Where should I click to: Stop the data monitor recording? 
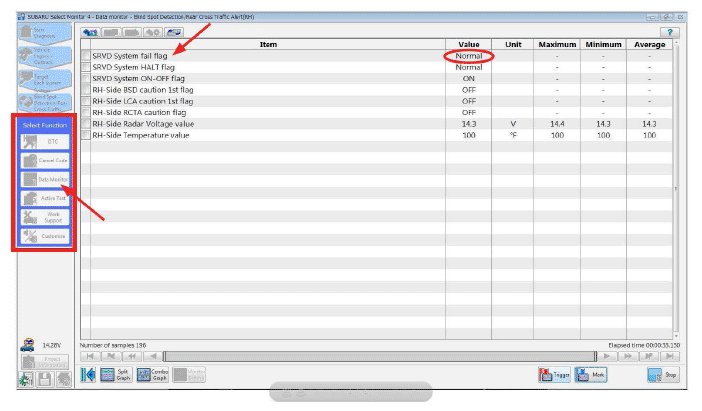pyautogui.click(x=663, y=375)
